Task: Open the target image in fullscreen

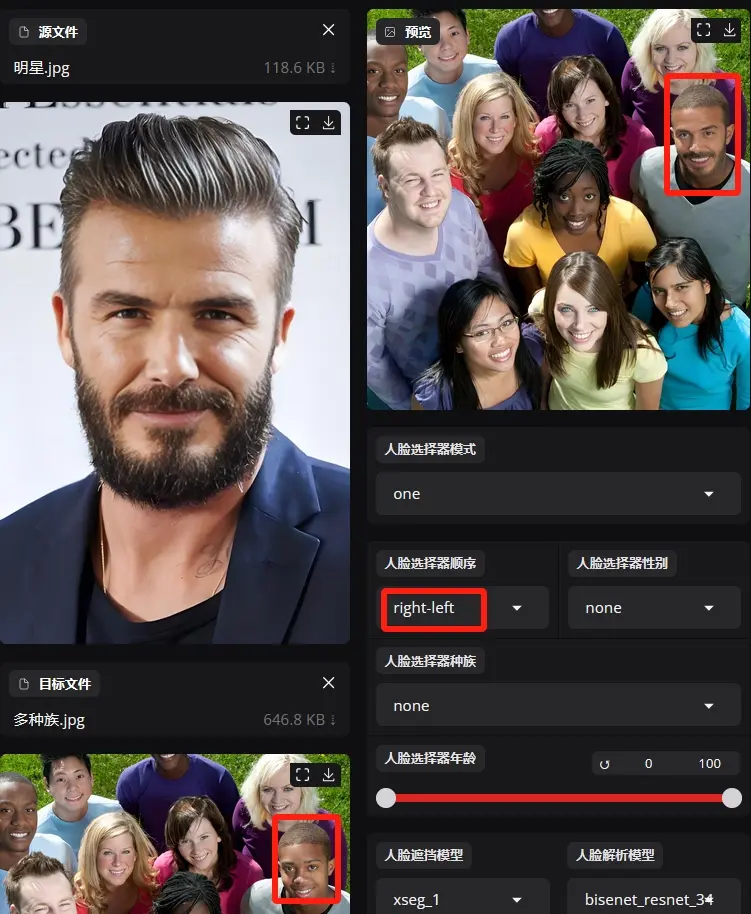Action: [x=303, y=774]
